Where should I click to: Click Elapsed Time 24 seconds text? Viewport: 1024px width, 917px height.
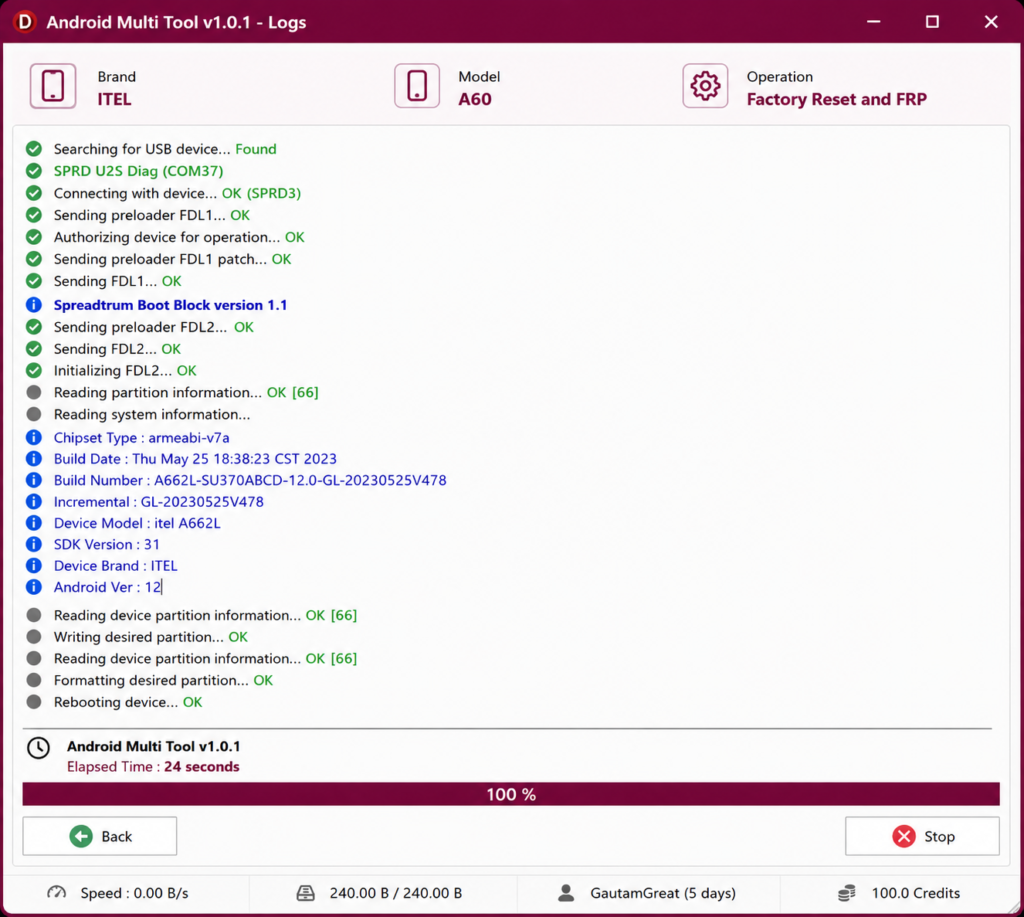click(x=153, y=767)
